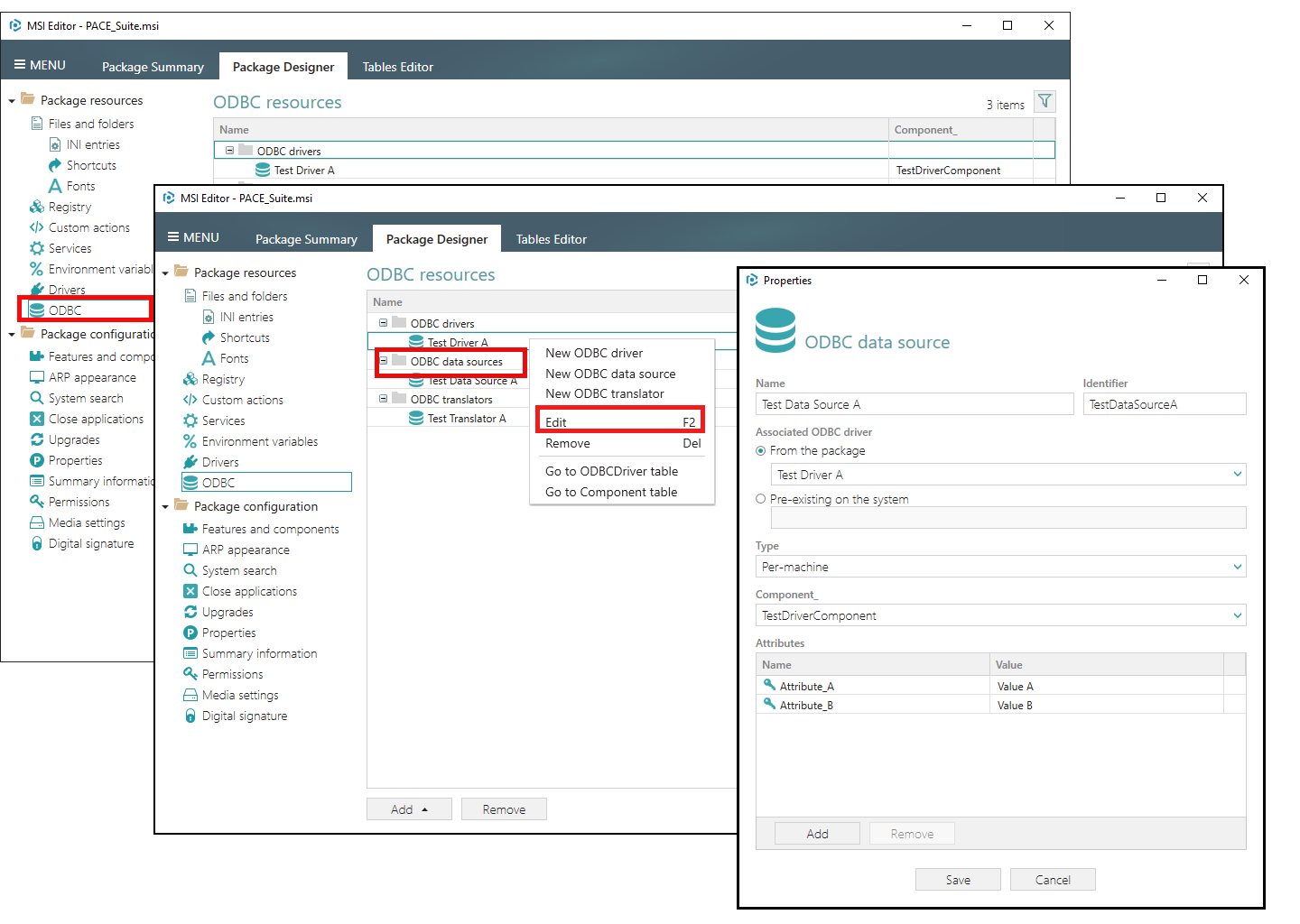Click Remove button below ODBC resources list

[x=504, y=809]
